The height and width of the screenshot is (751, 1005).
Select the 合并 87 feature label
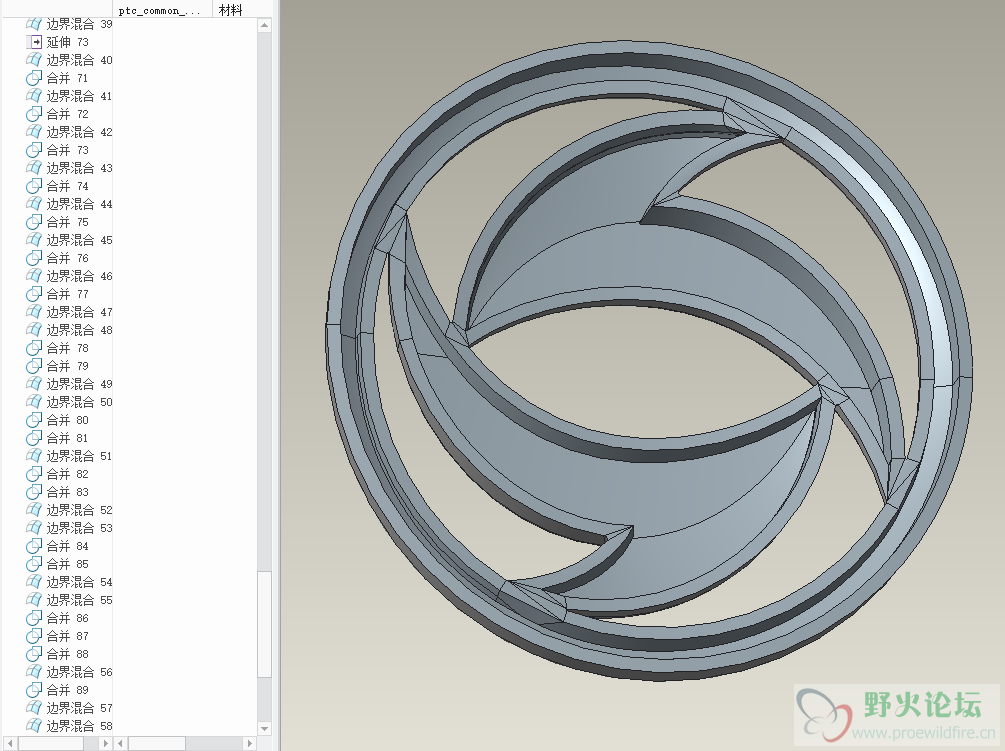tap(68, 636)
